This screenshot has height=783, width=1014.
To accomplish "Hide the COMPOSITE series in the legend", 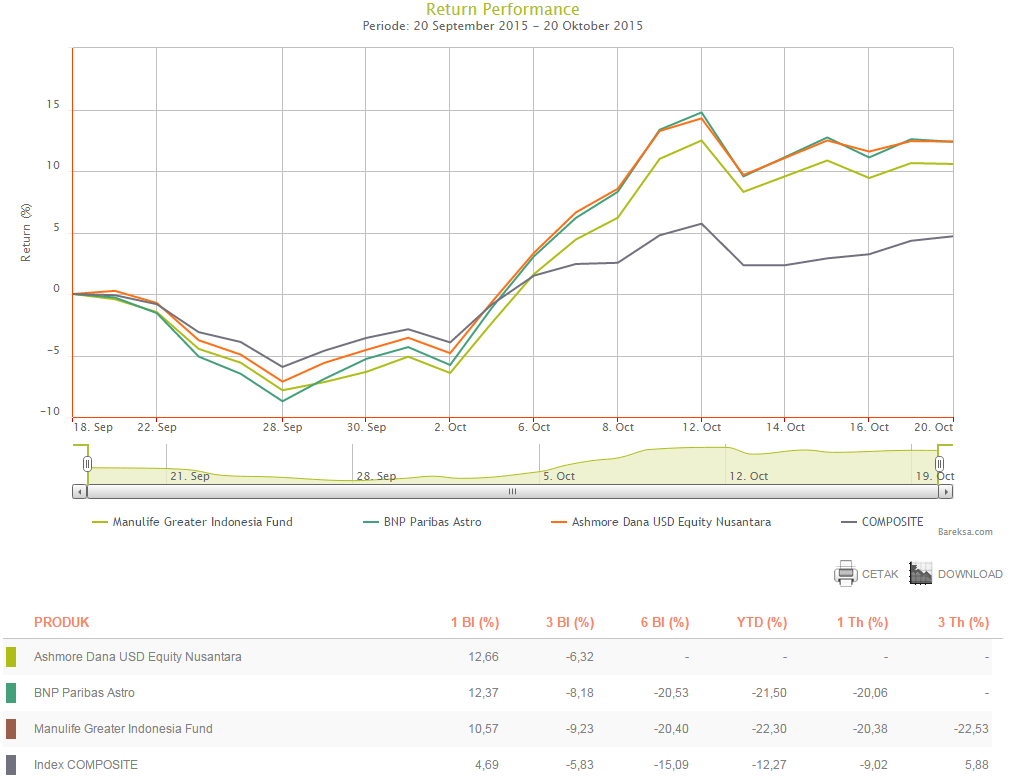I will click(x=892, y=522).
